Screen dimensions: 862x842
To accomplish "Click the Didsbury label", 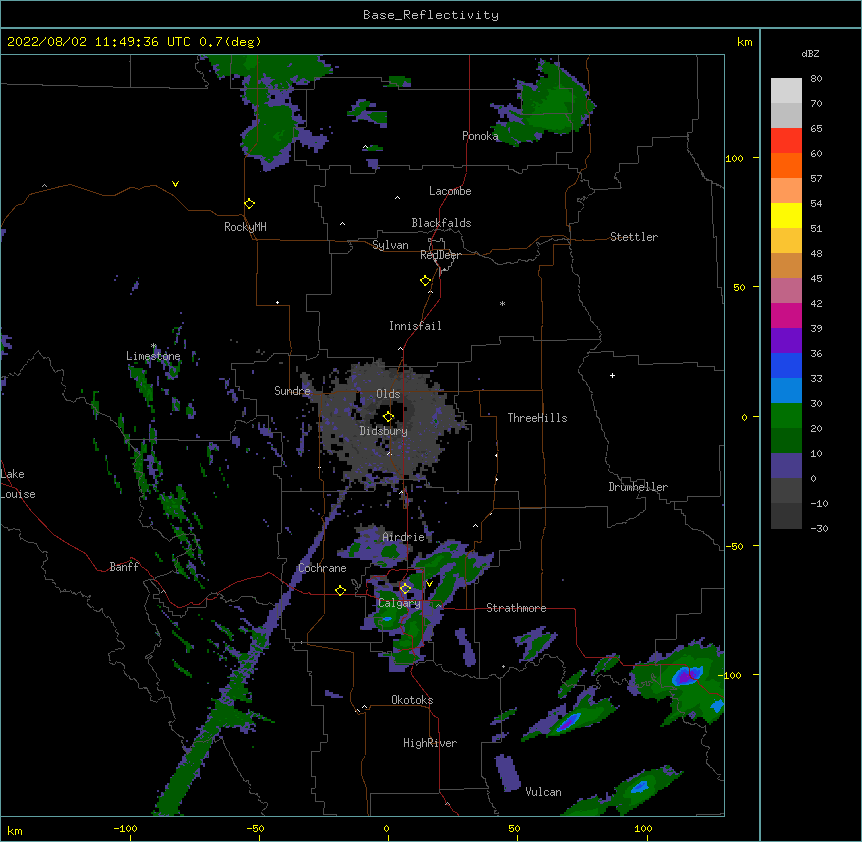I will pyautogui.click(x=384, y=431).
